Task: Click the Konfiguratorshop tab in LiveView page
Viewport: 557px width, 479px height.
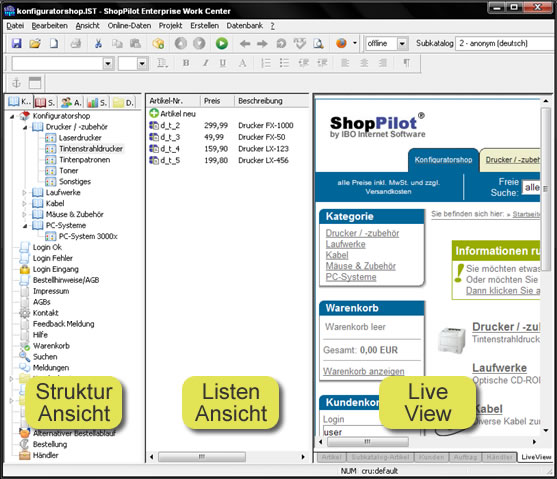Action: [x=443, y=160]
